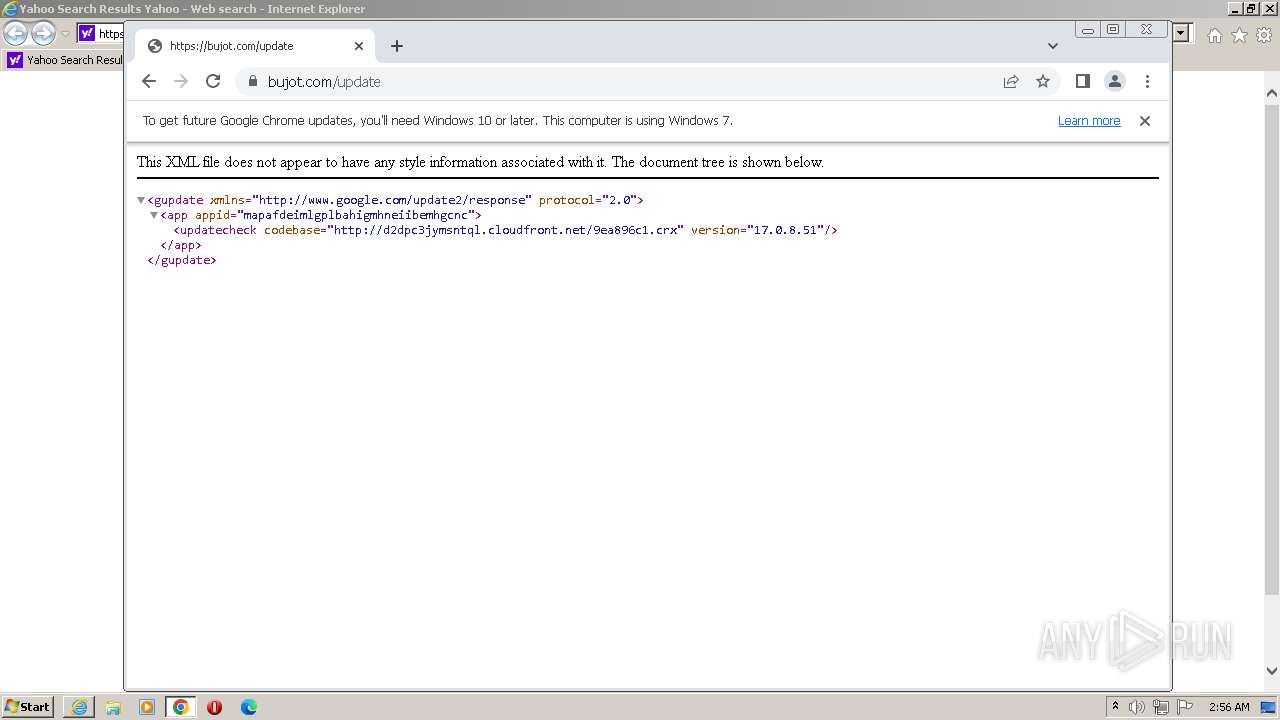Open Chrome tab search chevron
Screen dimensions: 1280x720
pyautogui.click(x=1052, y=46)
